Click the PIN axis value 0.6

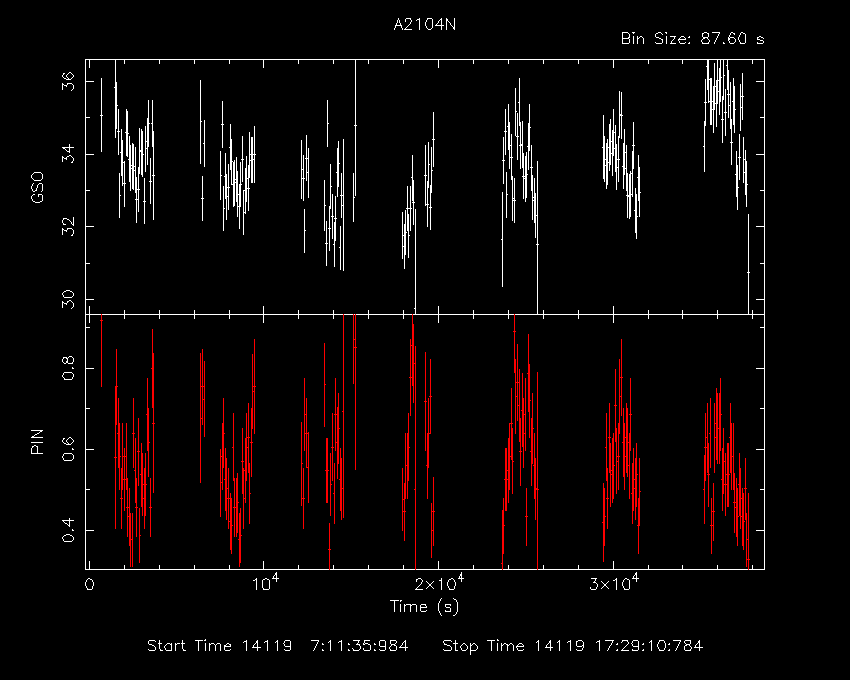(x=68, y=450)
